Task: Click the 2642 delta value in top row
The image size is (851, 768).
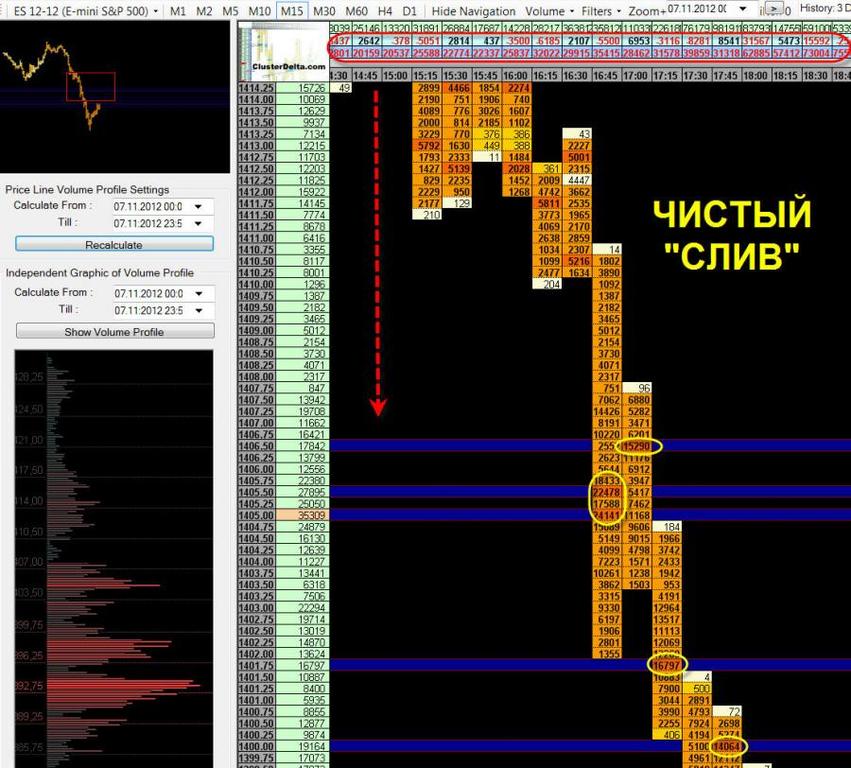Action: point(367,41)
